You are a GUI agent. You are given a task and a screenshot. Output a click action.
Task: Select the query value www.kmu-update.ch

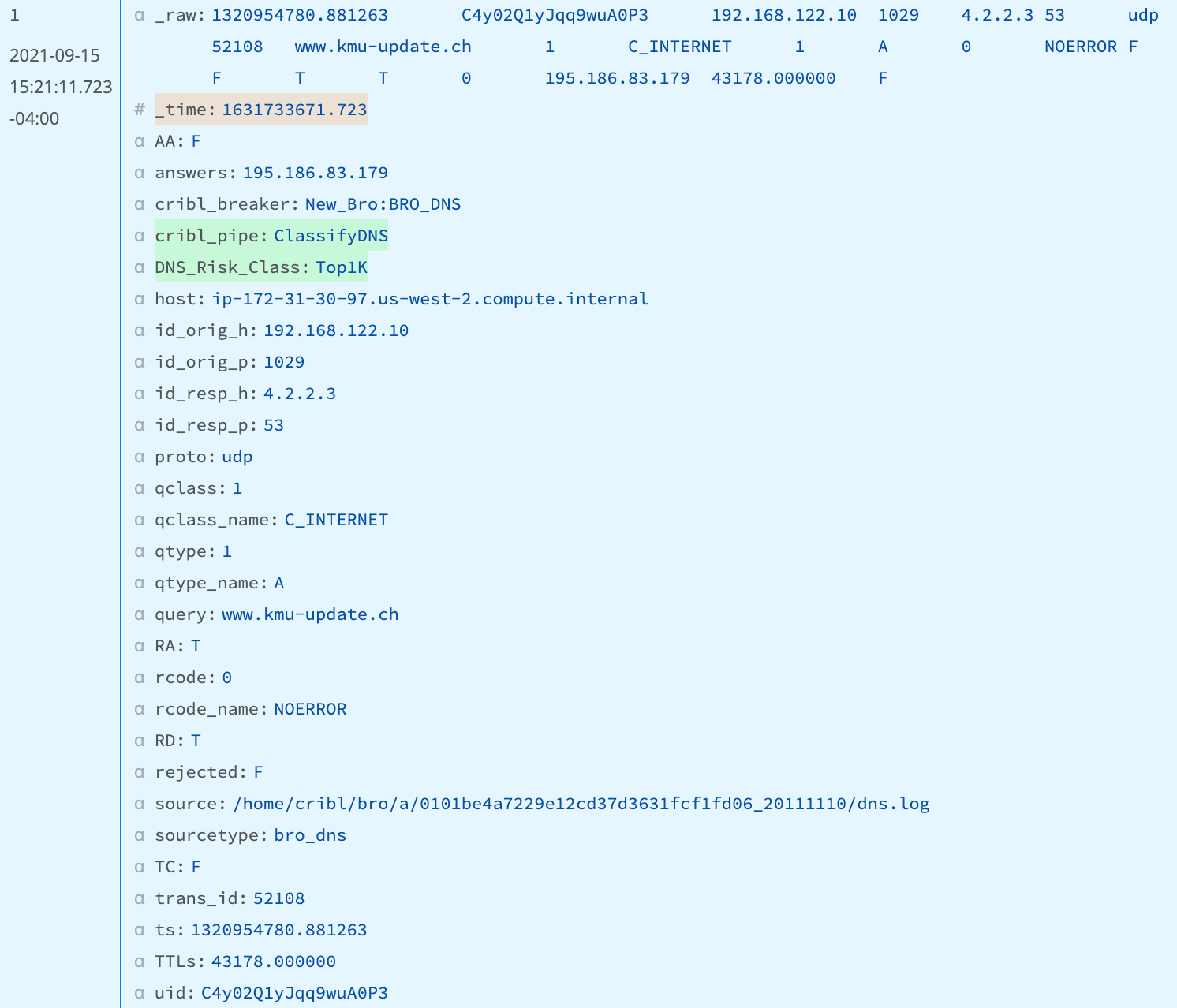pyautogui.click(x=310, y=614)
